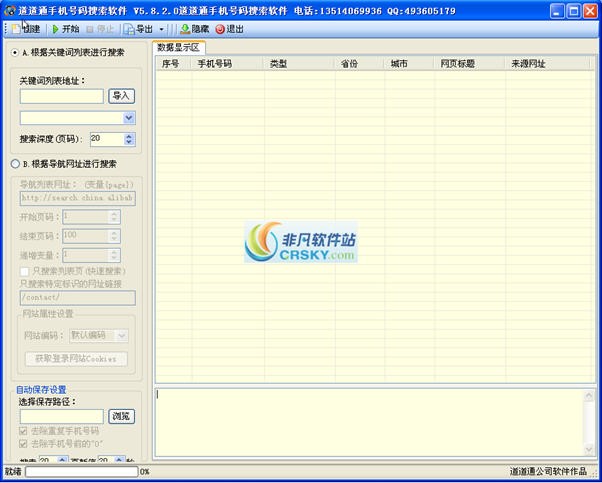The image size is (602, 483).
Task: Click the 递增变量 spinner arrows
Action: click(114, 255)
